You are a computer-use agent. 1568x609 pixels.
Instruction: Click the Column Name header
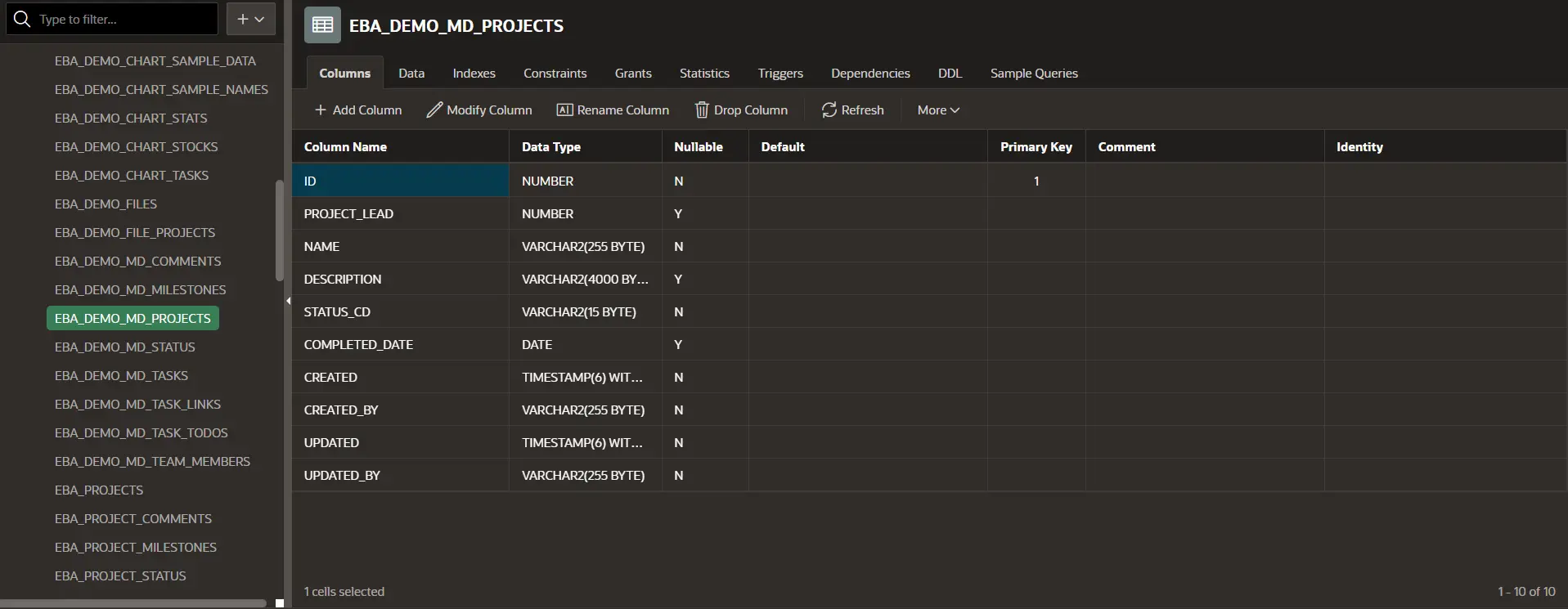point(401,146)
